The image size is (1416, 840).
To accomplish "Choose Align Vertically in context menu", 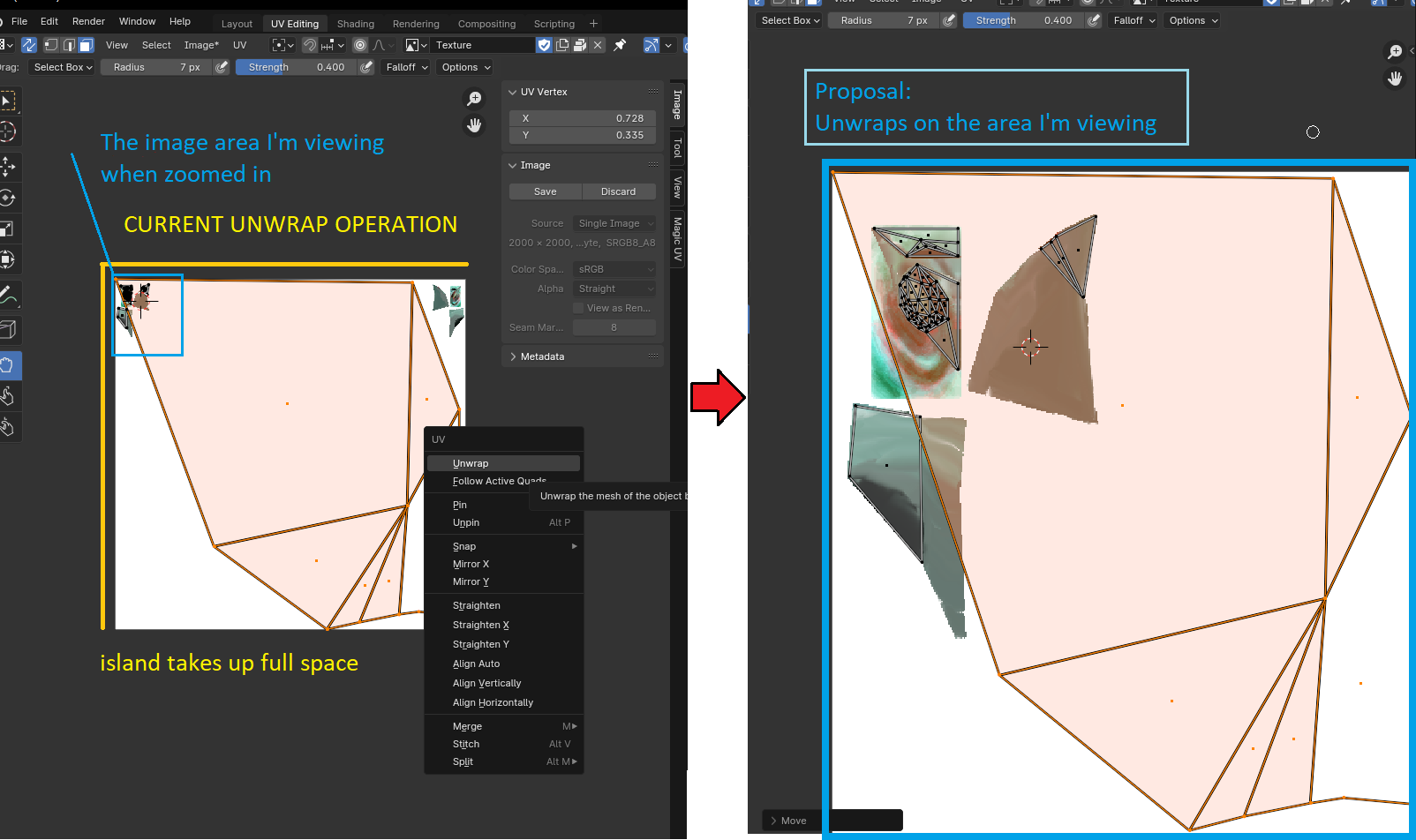I will [503, 683].
